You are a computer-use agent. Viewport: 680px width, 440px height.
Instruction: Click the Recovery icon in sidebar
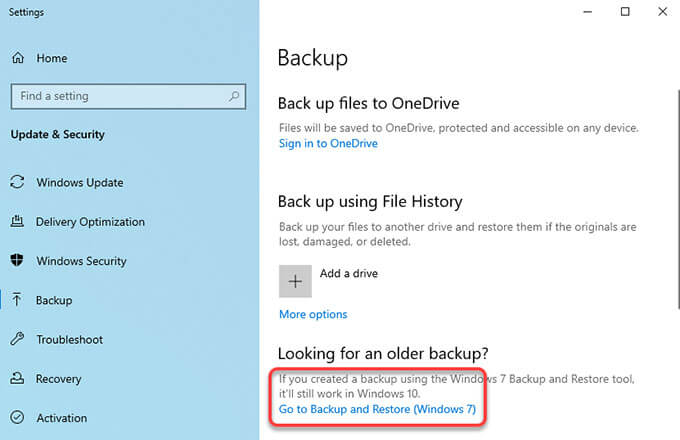pyautogui.click(x=17, y=378)
